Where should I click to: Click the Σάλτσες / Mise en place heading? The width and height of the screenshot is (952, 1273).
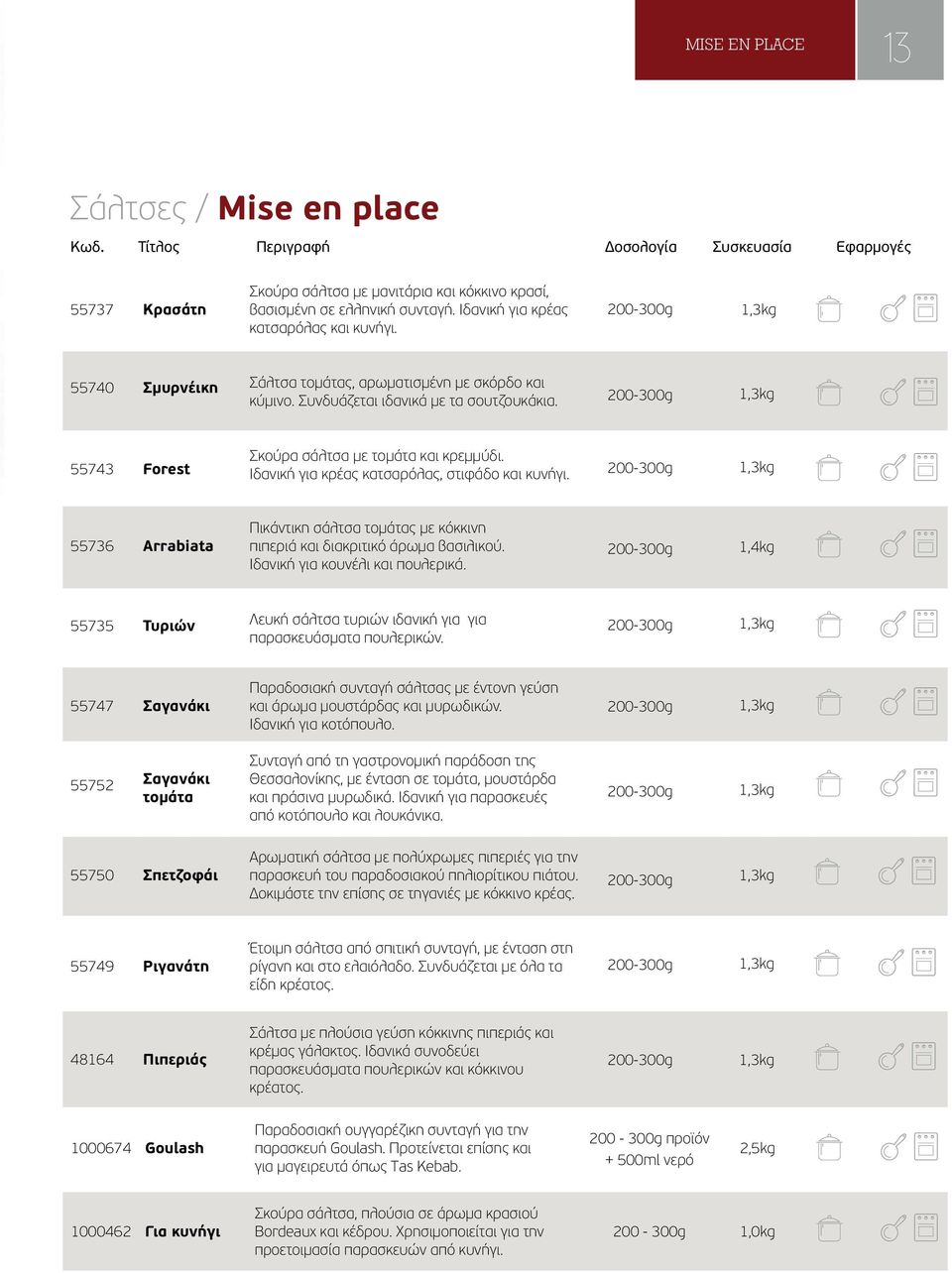254,208
